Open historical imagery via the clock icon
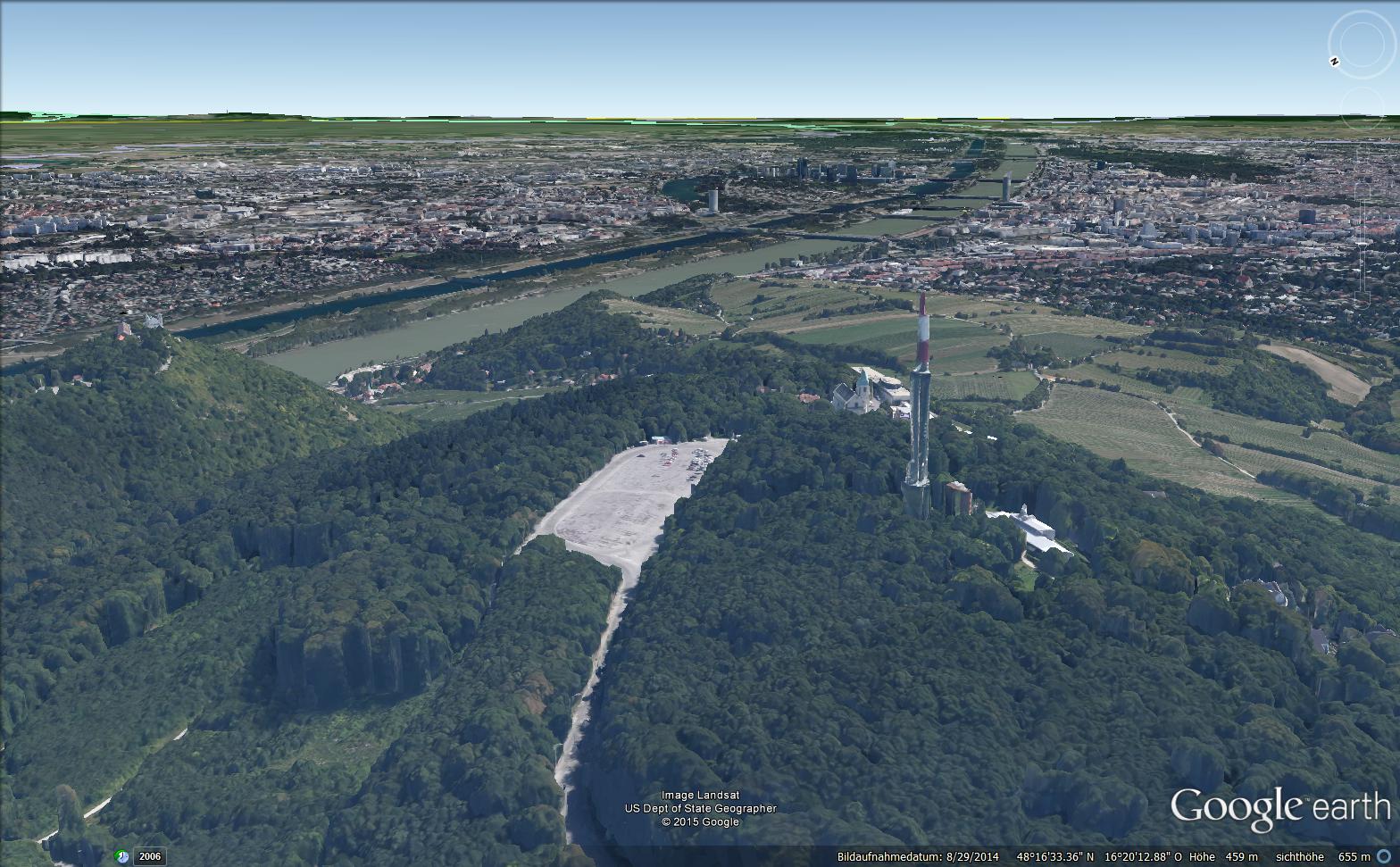 pos(122,856)
